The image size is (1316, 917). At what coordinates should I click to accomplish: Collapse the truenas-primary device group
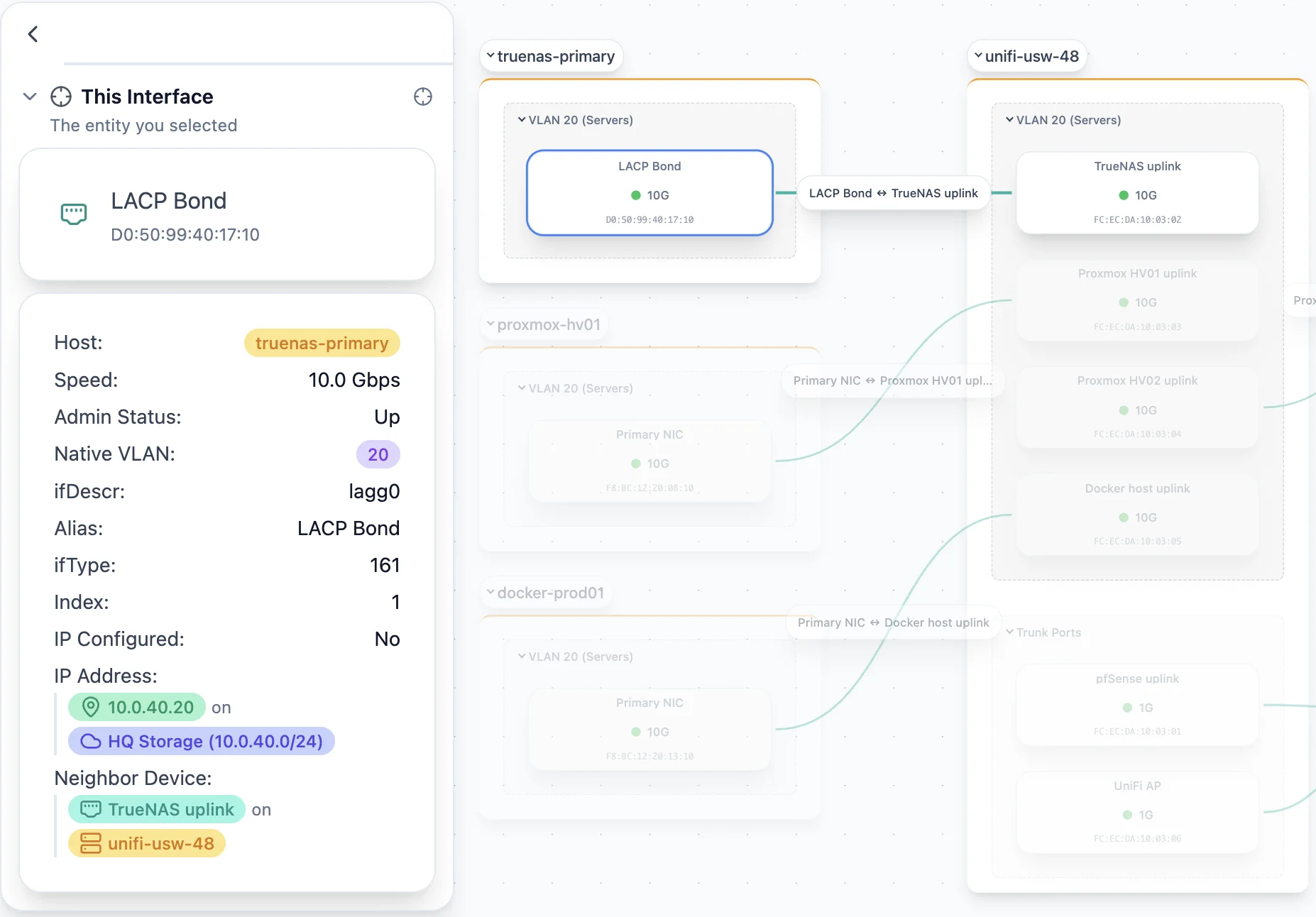coord(490,55)
